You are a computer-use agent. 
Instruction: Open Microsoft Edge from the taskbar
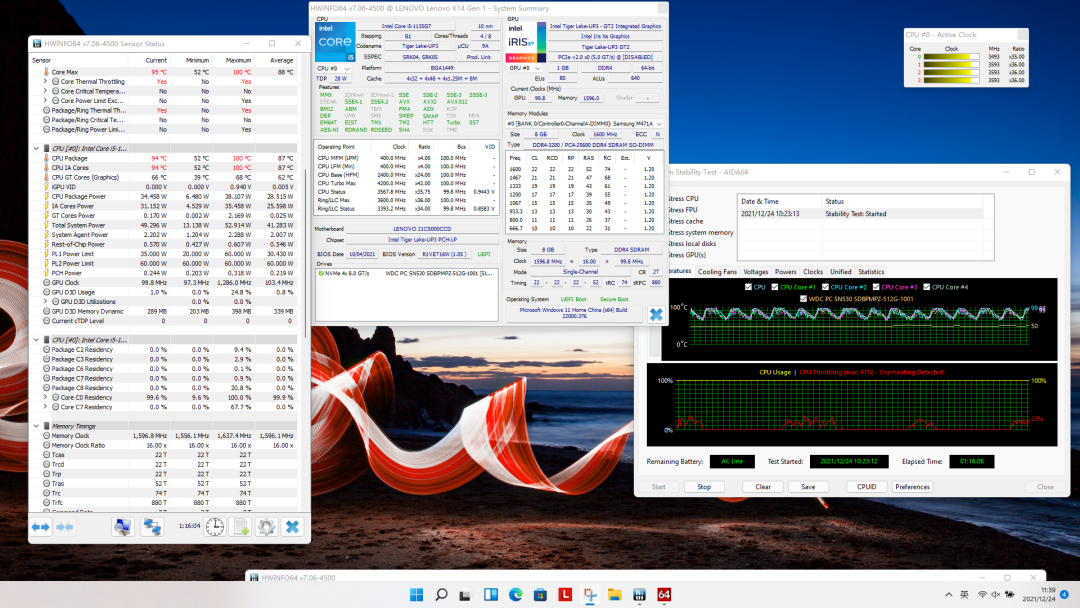click(x=515, y=594)
